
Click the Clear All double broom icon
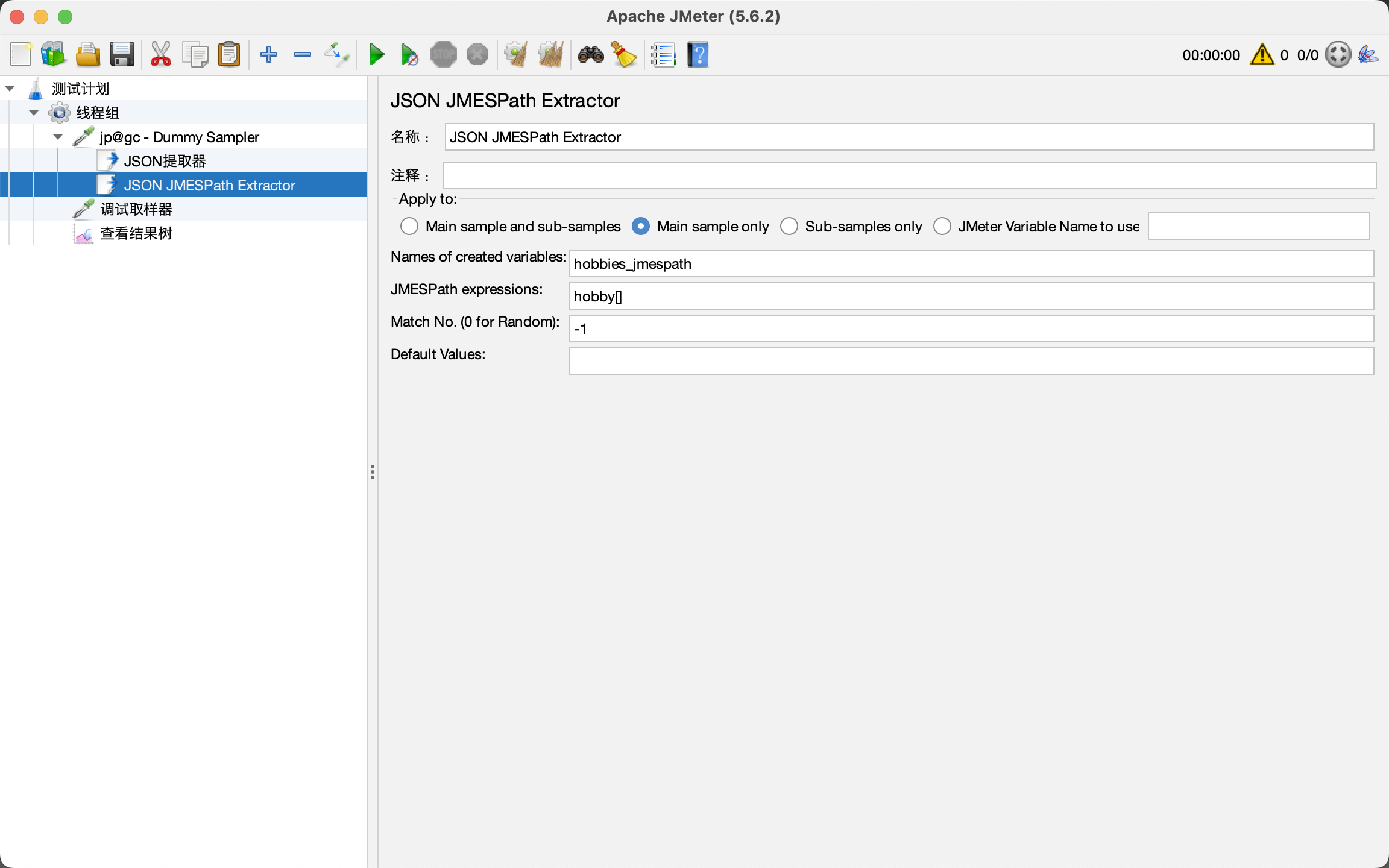[551, 55]
